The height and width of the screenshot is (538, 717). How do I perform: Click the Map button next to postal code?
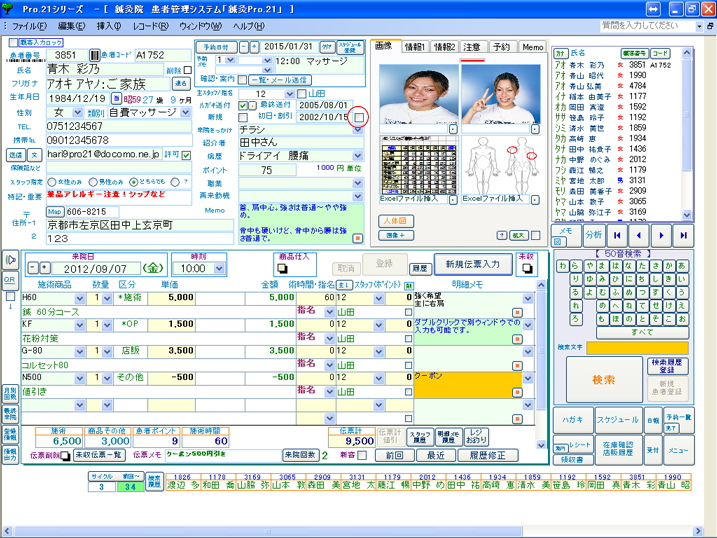click(x=54, y=212)
